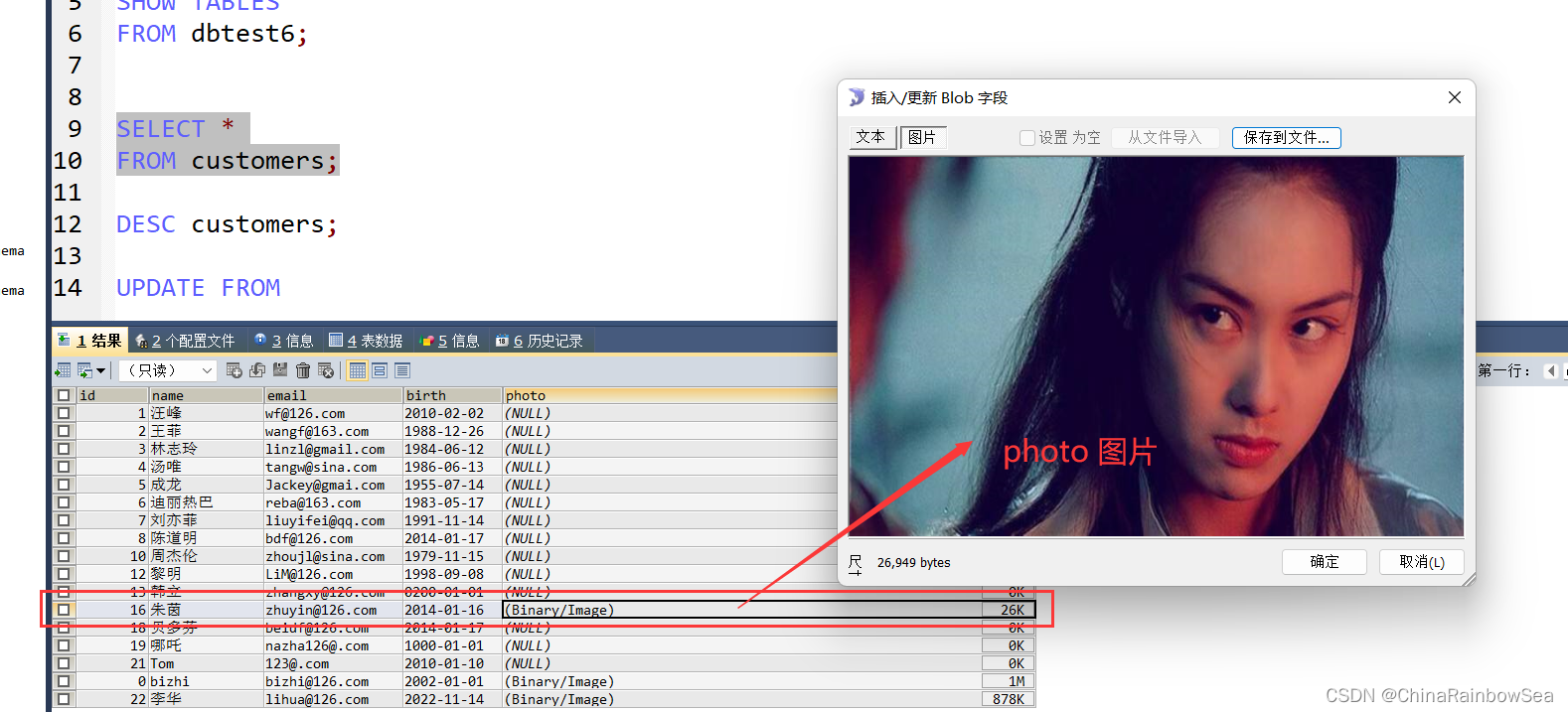The image size is (1568, 712).
Task: Click email cell nazha126@.com
Action: click(333, 645)
